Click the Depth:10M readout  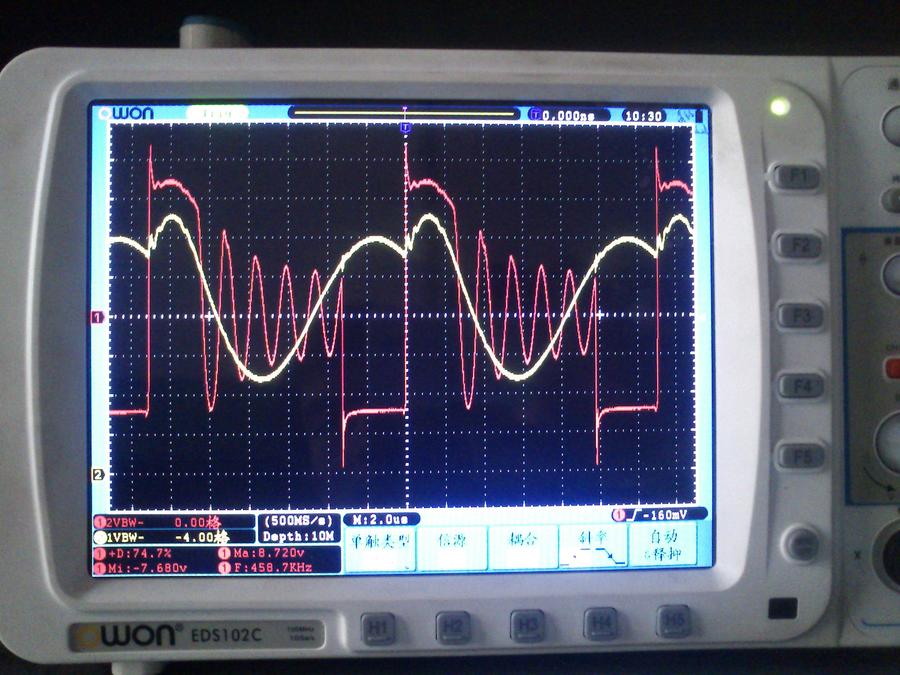point(298,536)
